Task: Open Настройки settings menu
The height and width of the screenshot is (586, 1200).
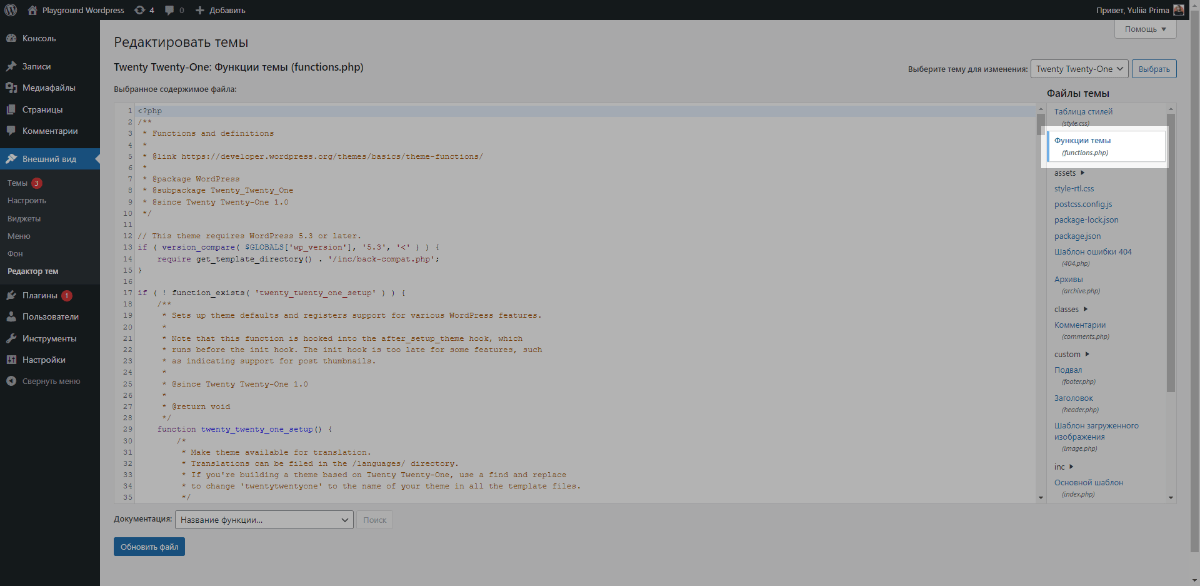Action: [x=44, y=360]
